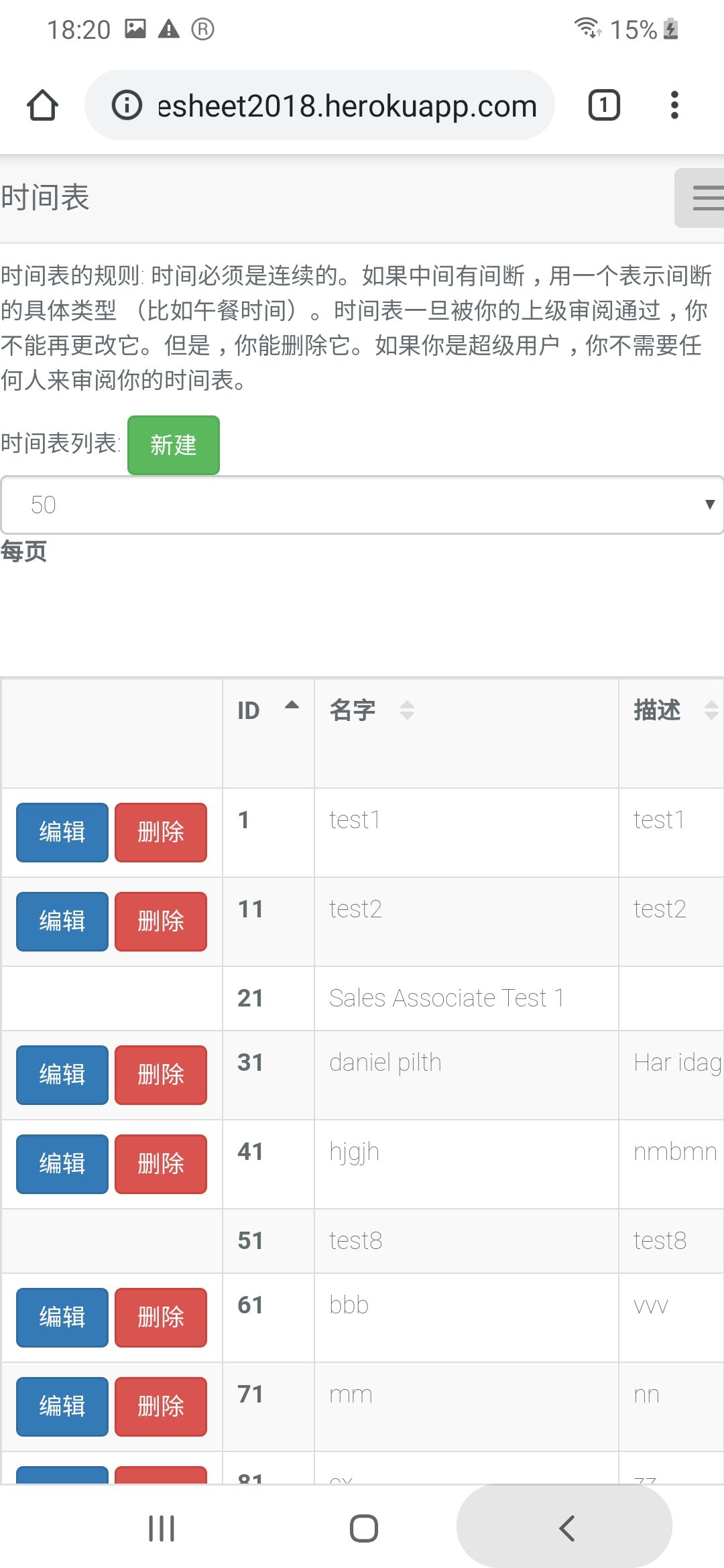The width and height of the screenshot is (724, 1568).
Task: Select the Sales Associate Test 1 row
Action: pos(446,998)
